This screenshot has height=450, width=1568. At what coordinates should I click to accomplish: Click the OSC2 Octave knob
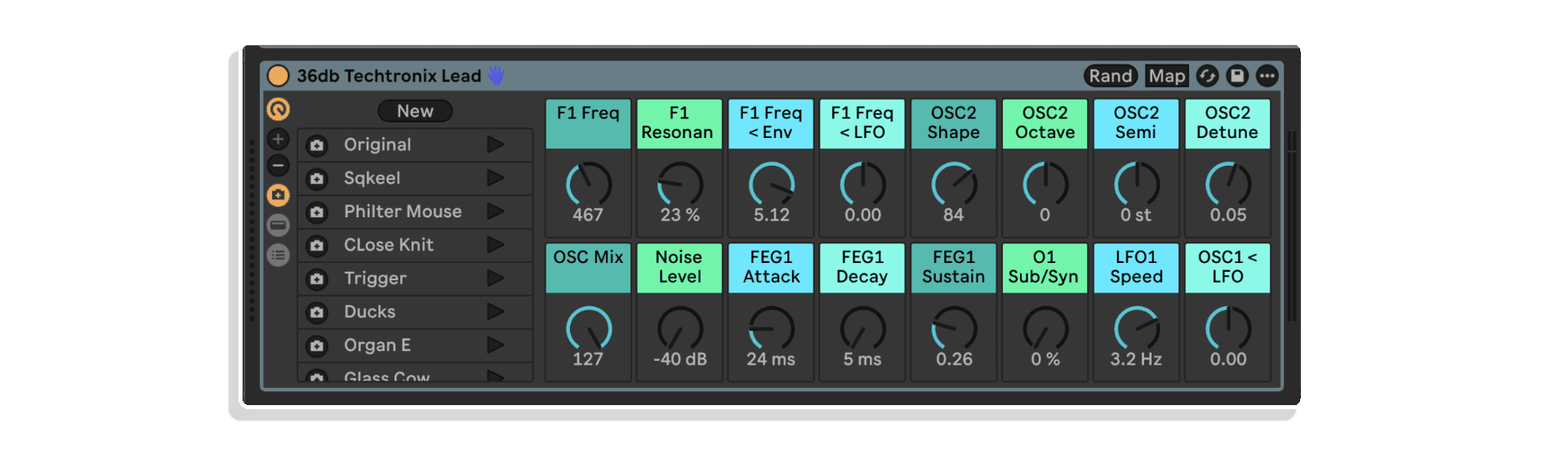(1045, 185)
